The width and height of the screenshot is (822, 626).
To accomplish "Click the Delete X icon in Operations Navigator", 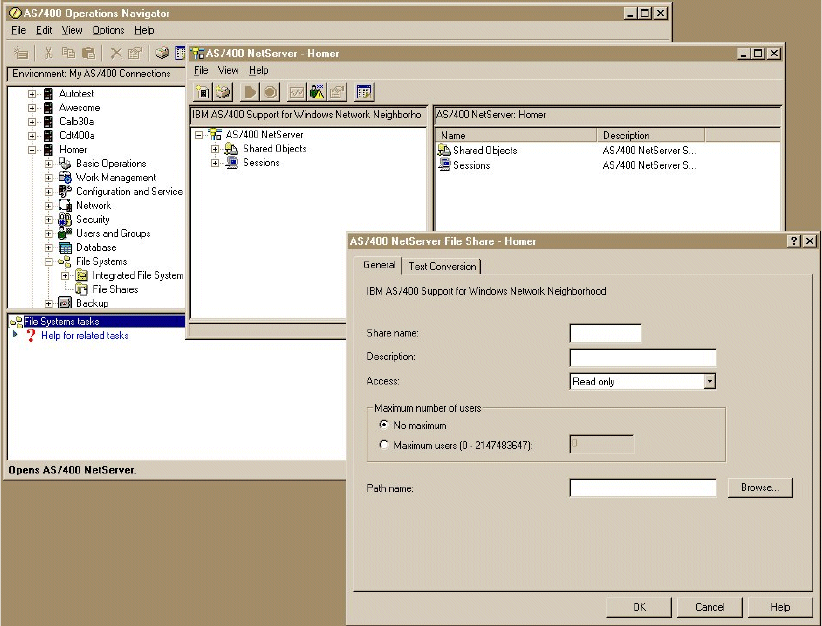I will [x=116, y=53].
